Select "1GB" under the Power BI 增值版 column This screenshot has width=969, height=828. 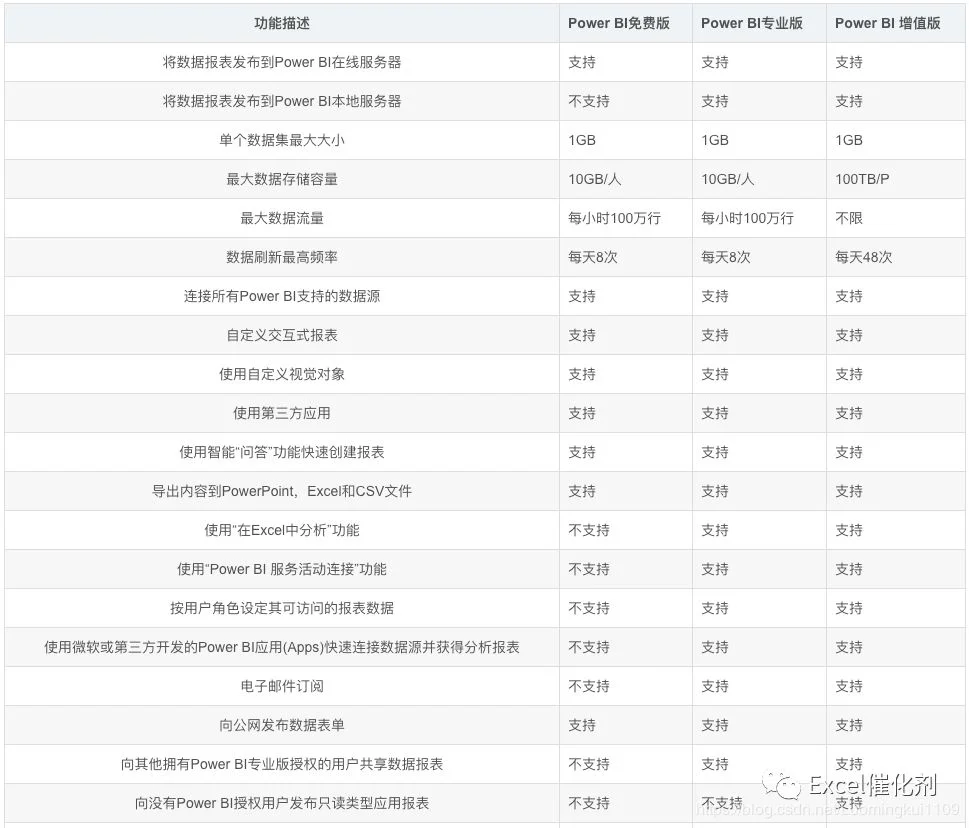point(848,140)
